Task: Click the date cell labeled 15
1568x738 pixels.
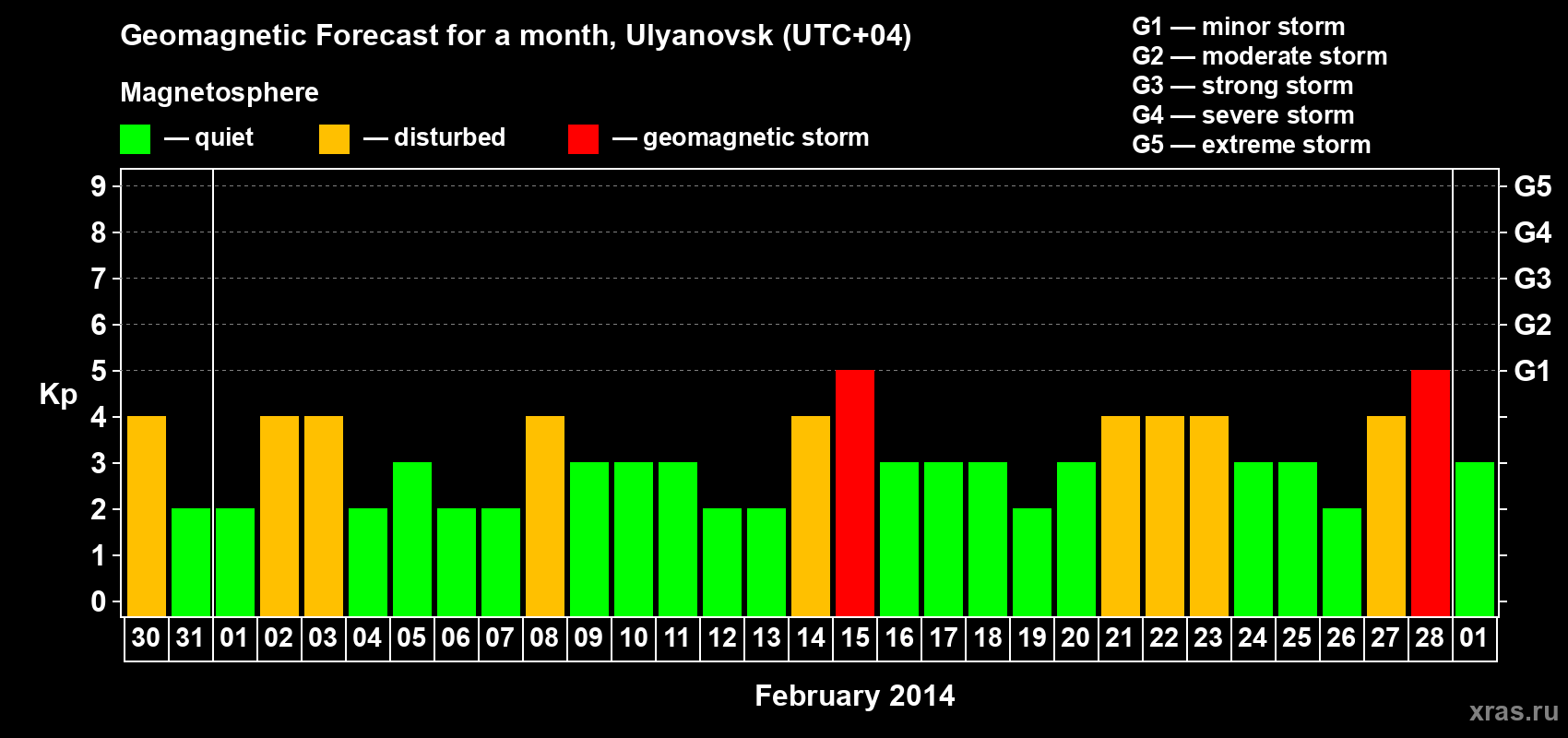Action: 855,638
